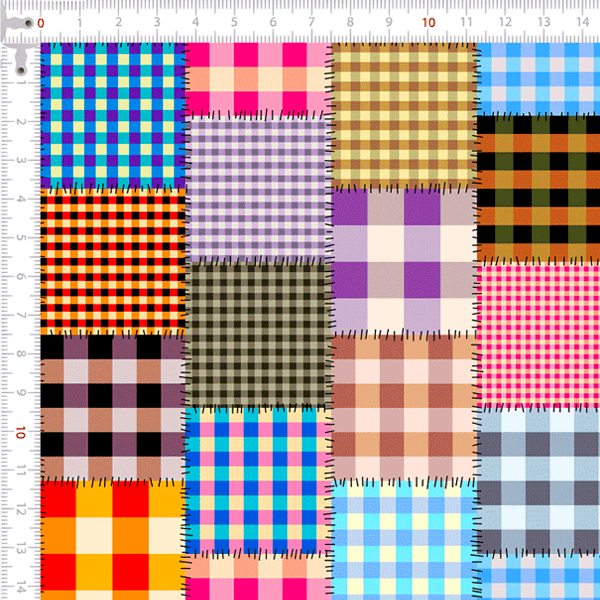
Task: Click the red "10" on the top ruler
Action: 429,23
